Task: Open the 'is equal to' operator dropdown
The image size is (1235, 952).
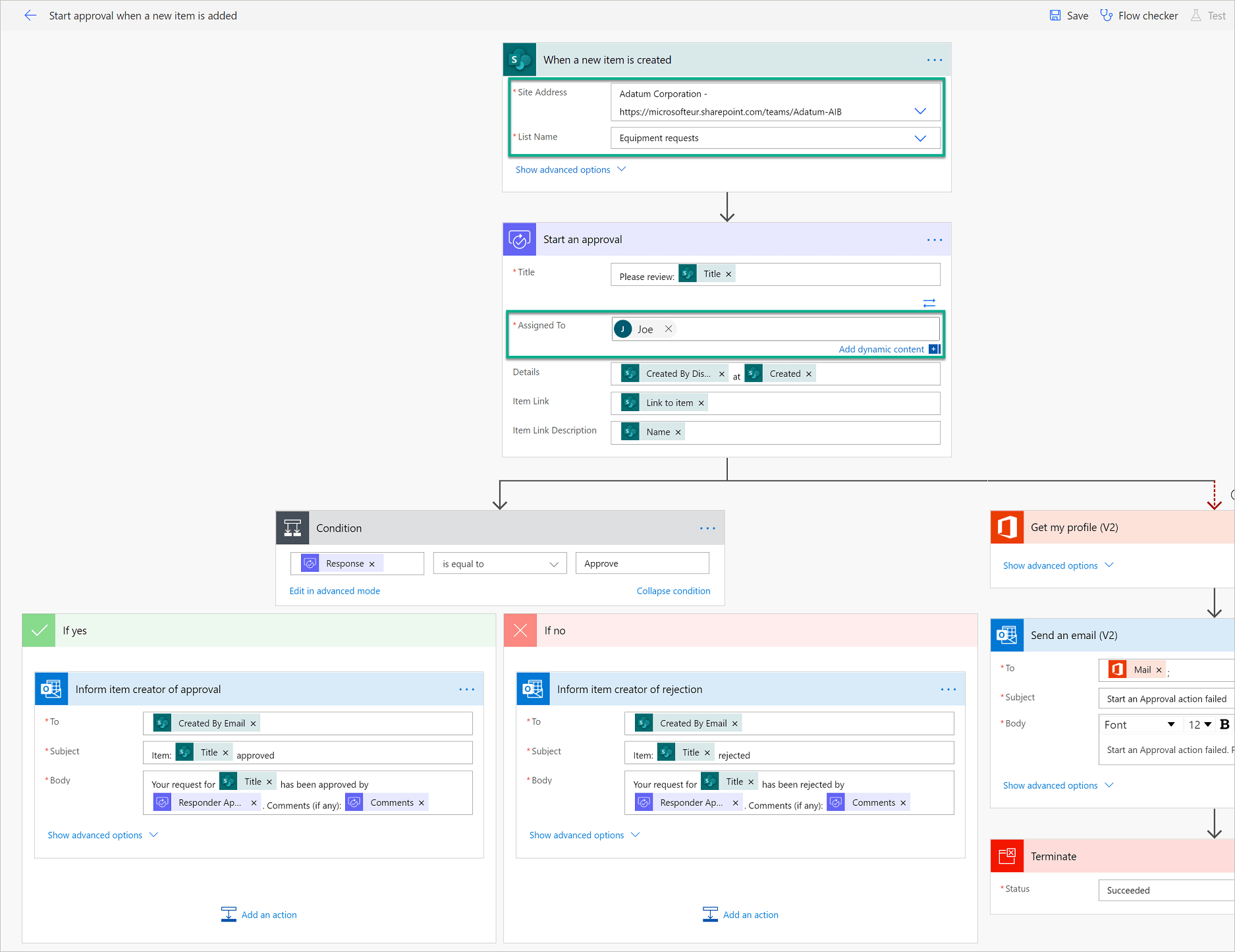Action: [553, 563]
